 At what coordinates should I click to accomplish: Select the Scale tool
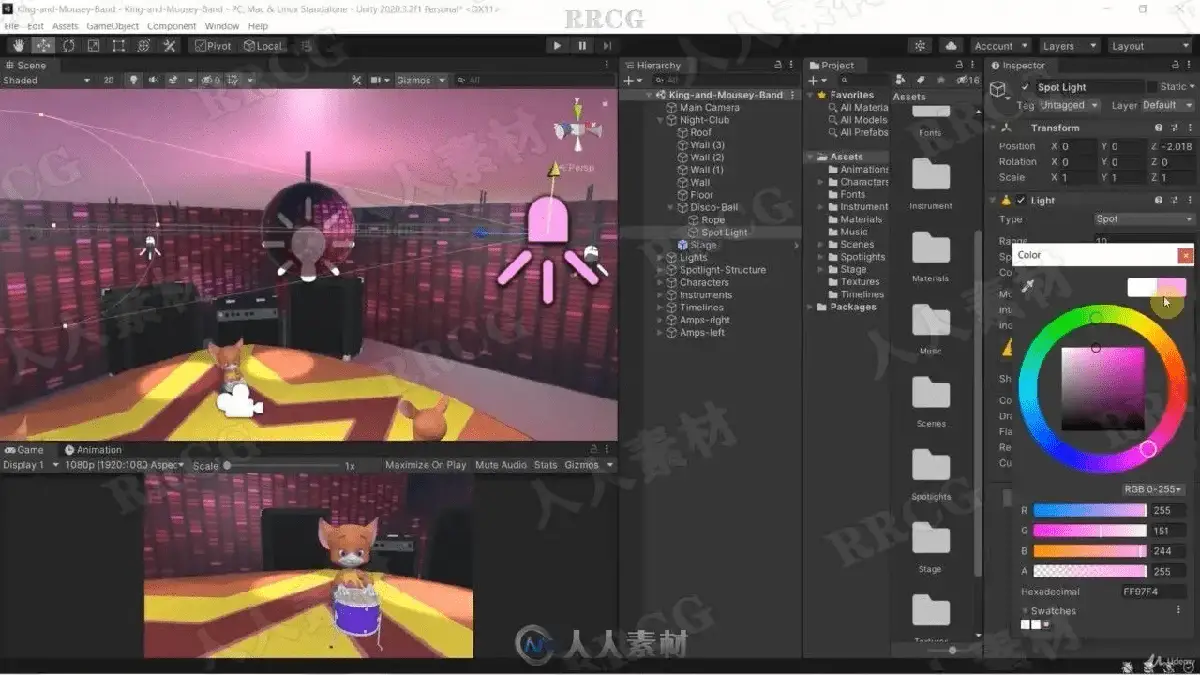coord(94,46)
